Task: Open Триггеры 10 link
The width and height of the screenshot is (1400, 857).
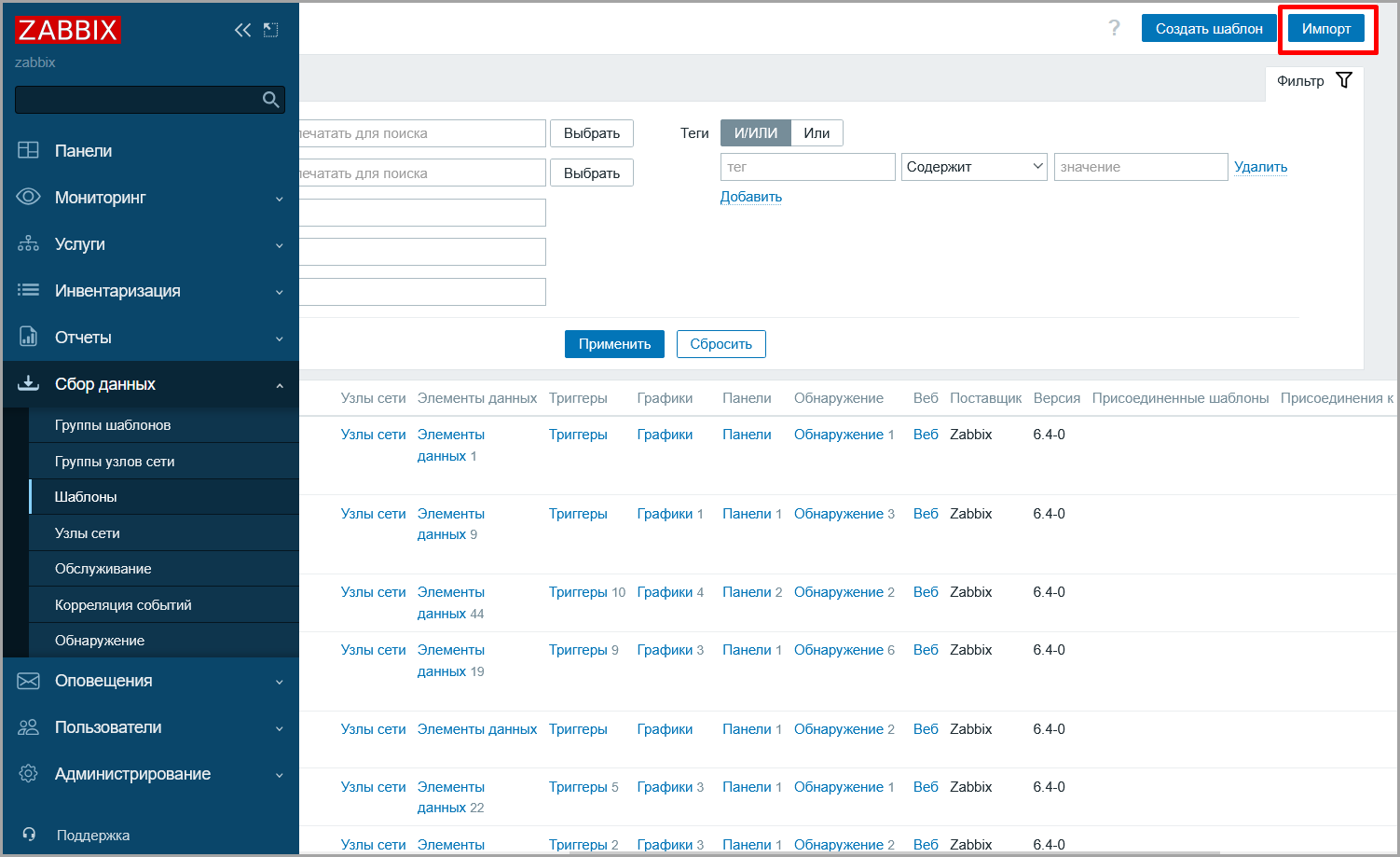Action: coord(586,592)
